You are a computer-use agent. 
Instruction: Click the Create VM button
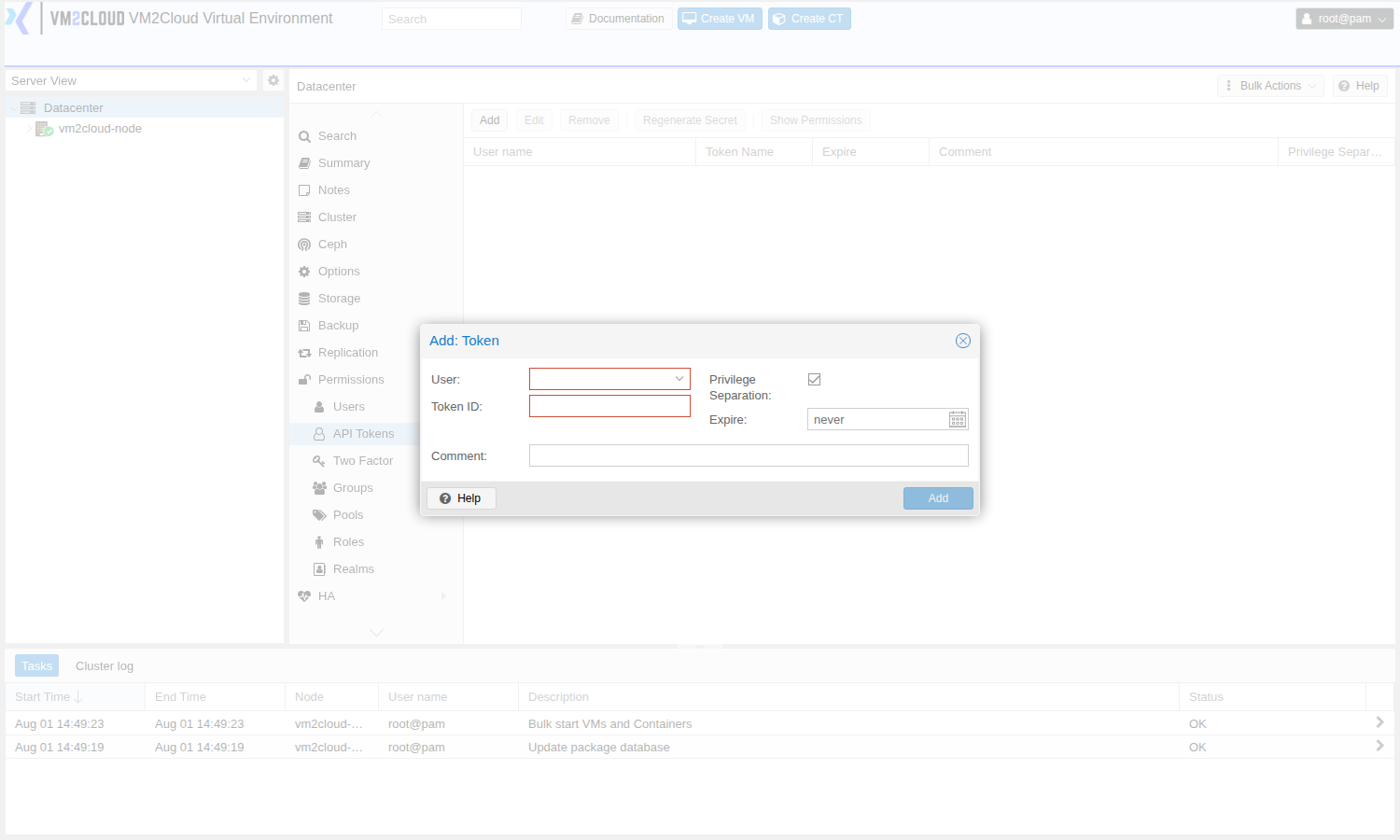click(x=720, y=19)
